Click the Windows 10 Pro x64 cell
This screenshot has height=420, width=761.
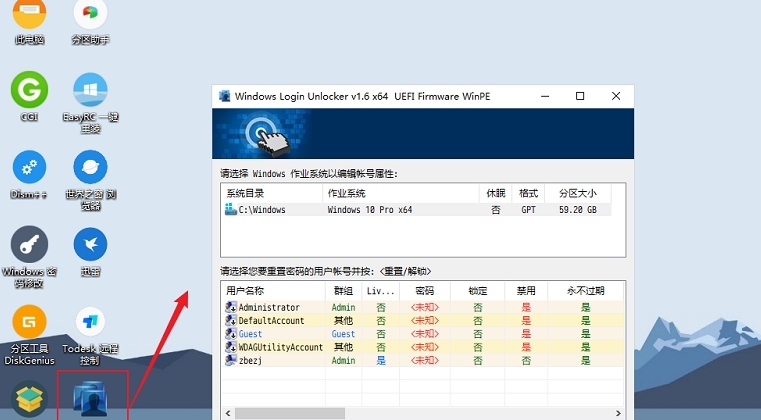pyautogui.click(x=370, y=210)
